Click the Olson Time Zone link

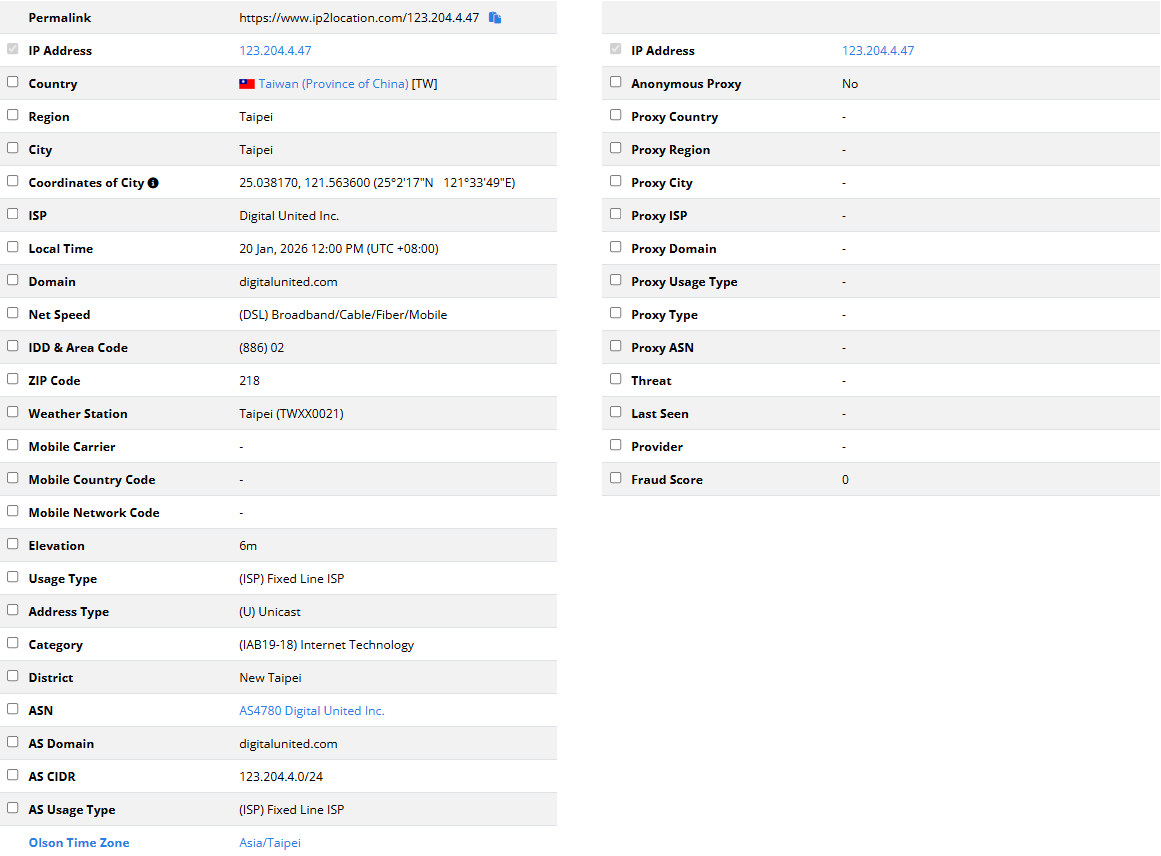79,843
